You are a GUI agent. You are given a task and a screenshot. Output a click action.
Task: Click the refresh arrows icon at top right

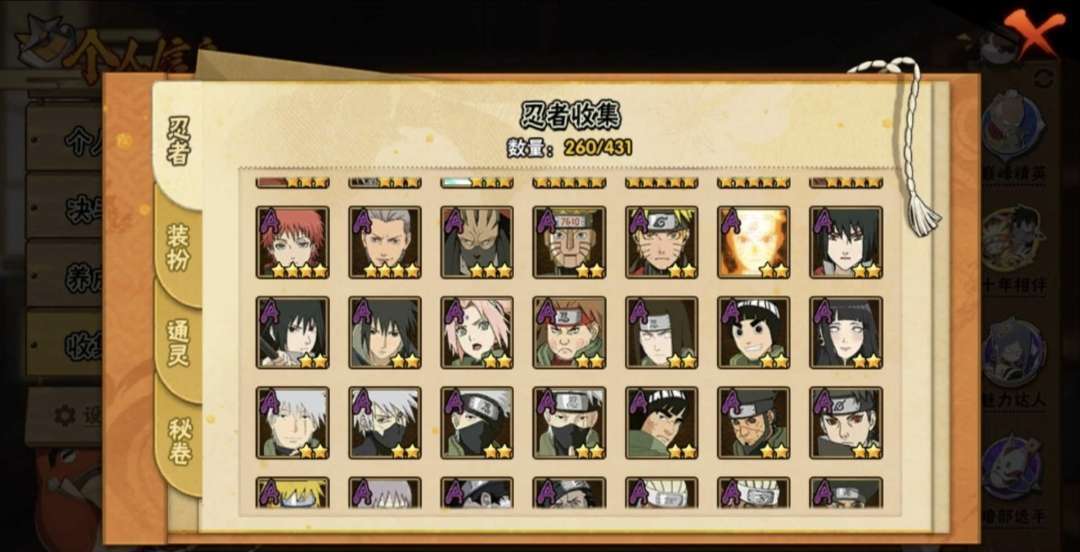(1043, 78)
